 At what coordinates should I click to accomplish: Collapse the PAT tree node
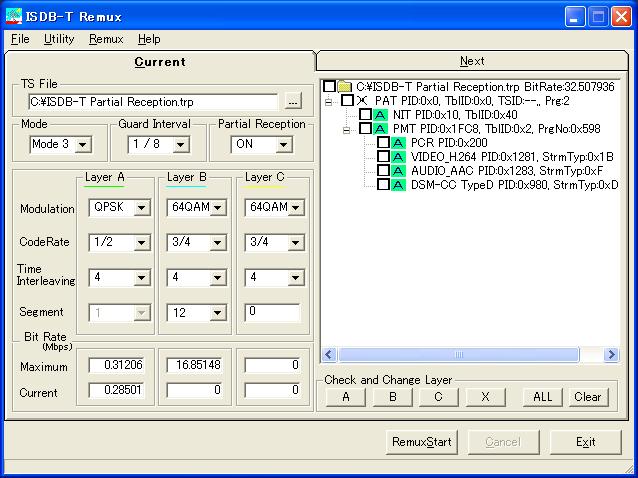coord(329,102)
